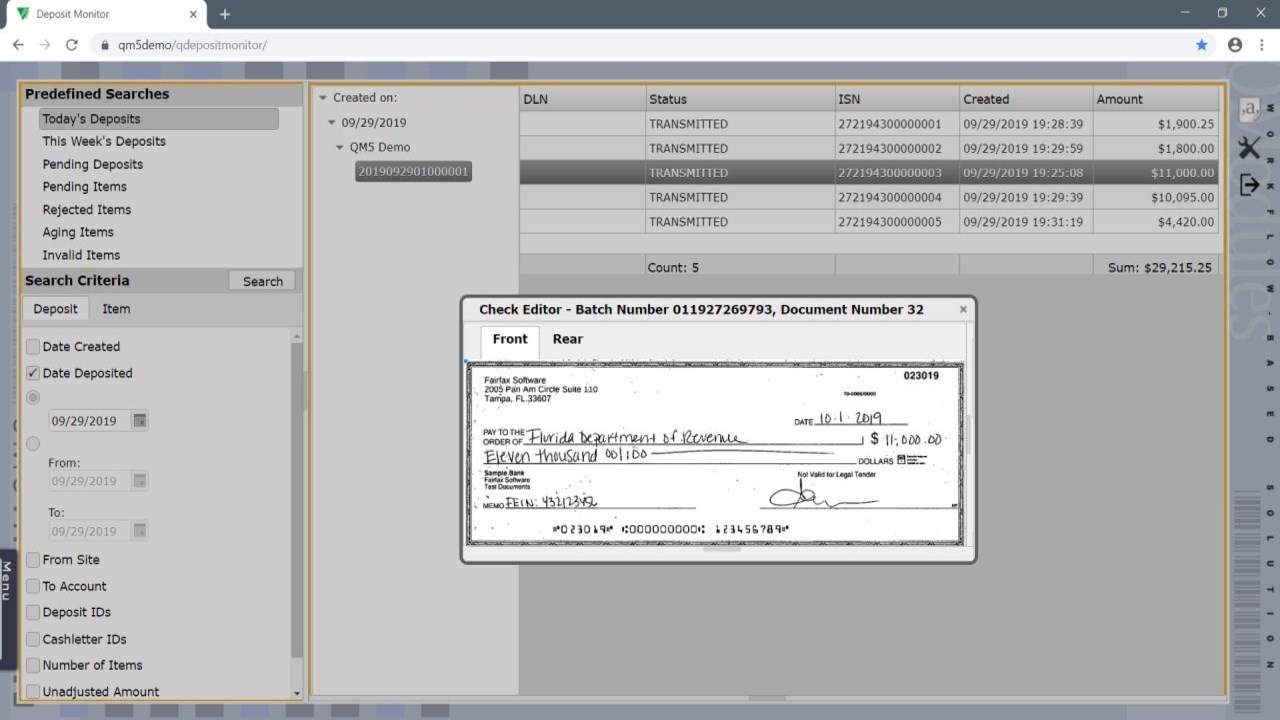
Task: Show the Rear check image tab
Action: (567, 340)
